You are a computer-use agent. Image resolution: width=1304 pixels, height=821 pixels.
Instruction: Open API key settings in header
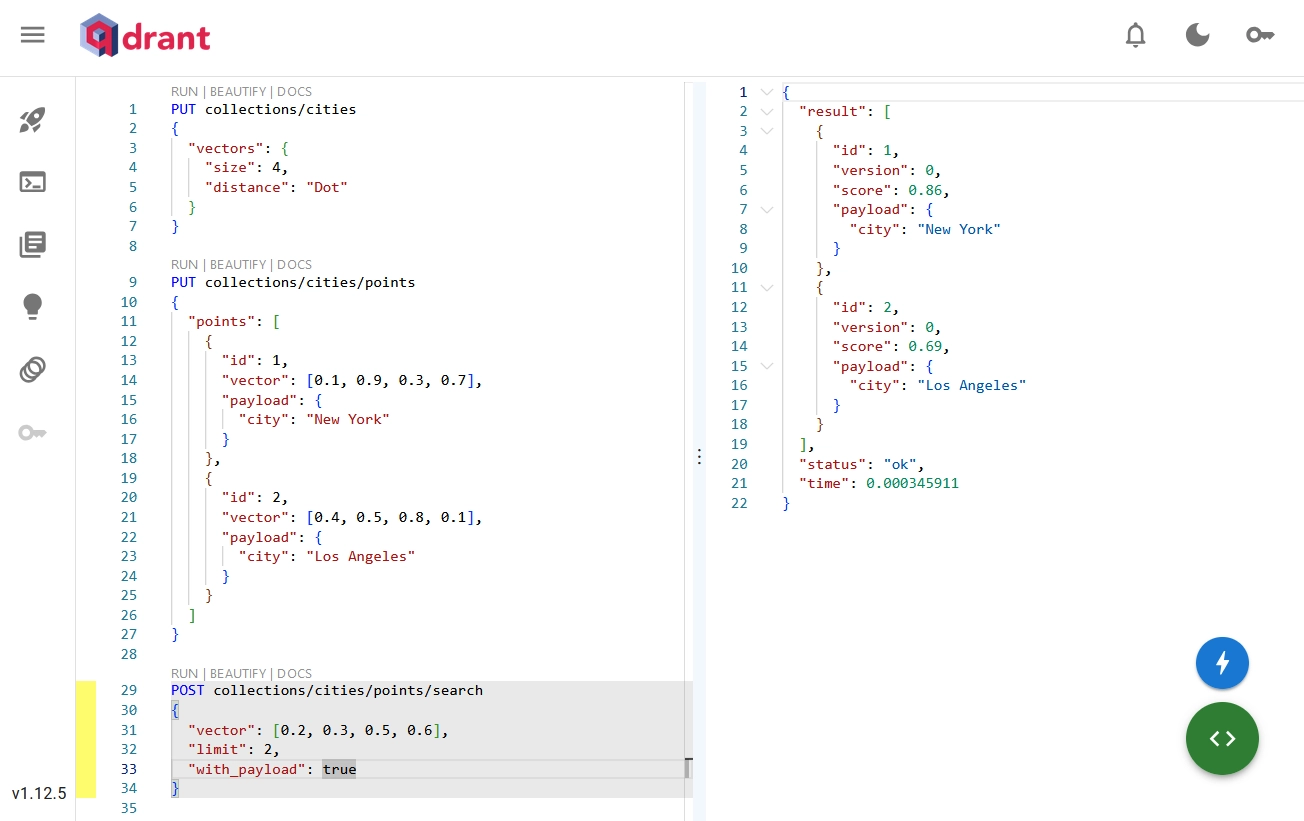point(1259,35)
